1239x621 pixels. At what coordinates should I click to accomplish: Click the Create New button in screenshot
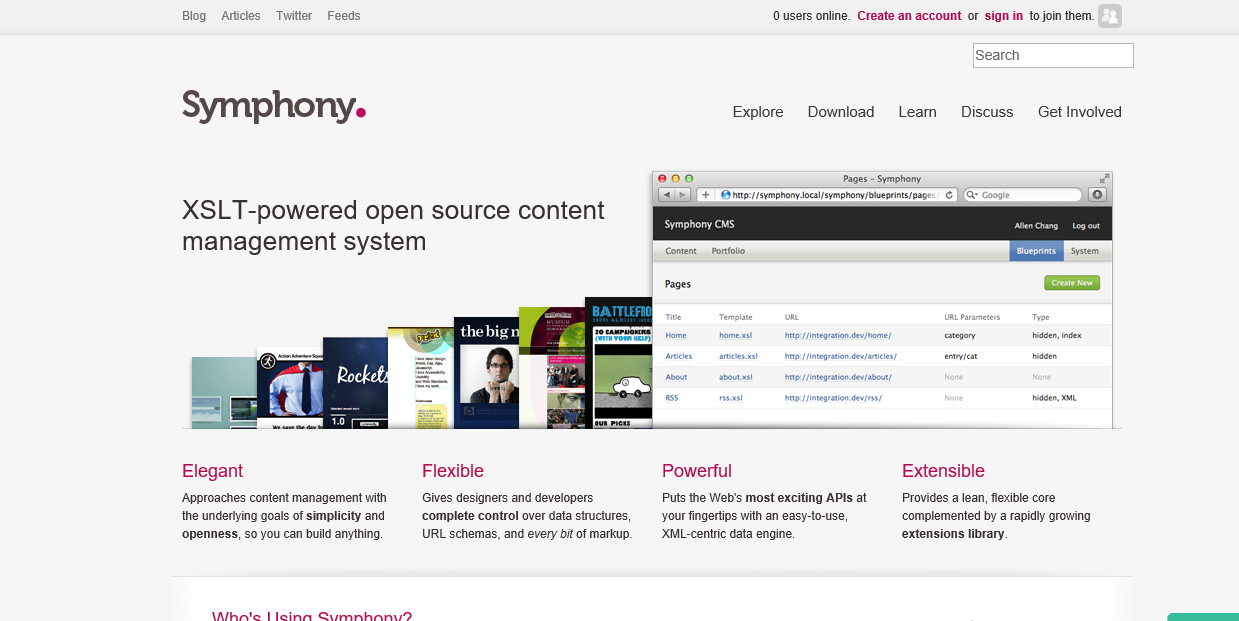pyautogui.click(x=1072, y=283)
